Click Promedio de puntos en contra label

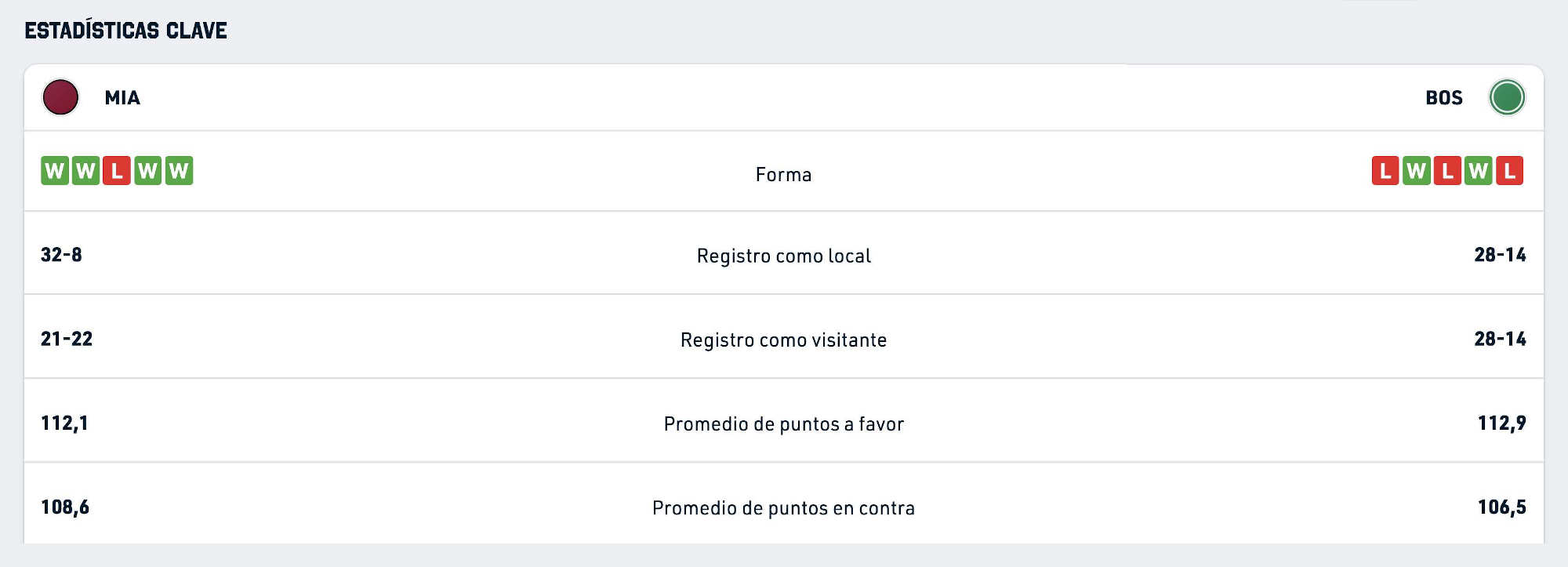784,508
